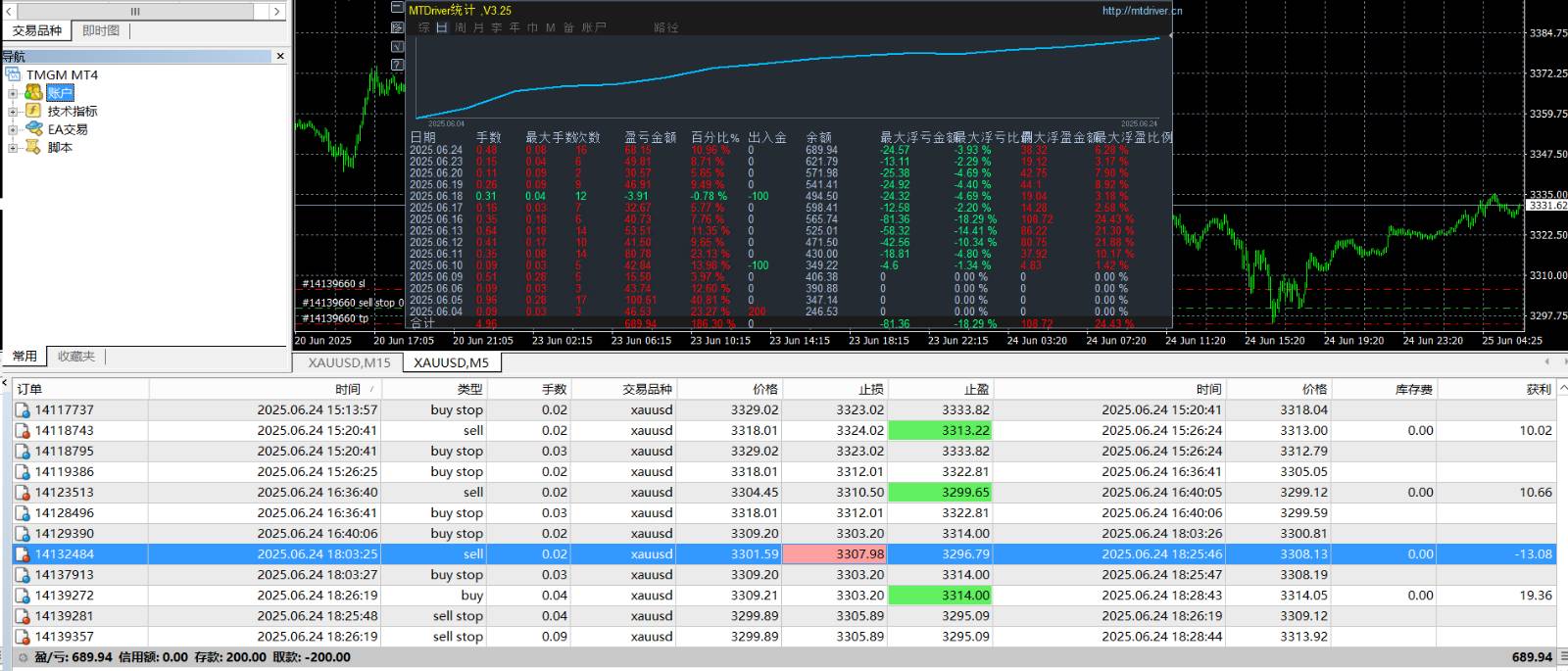Switch to the XAUUSD,M15 chart tab
The height and width of the screenshot is (671, 1568).
coord(349,362)
